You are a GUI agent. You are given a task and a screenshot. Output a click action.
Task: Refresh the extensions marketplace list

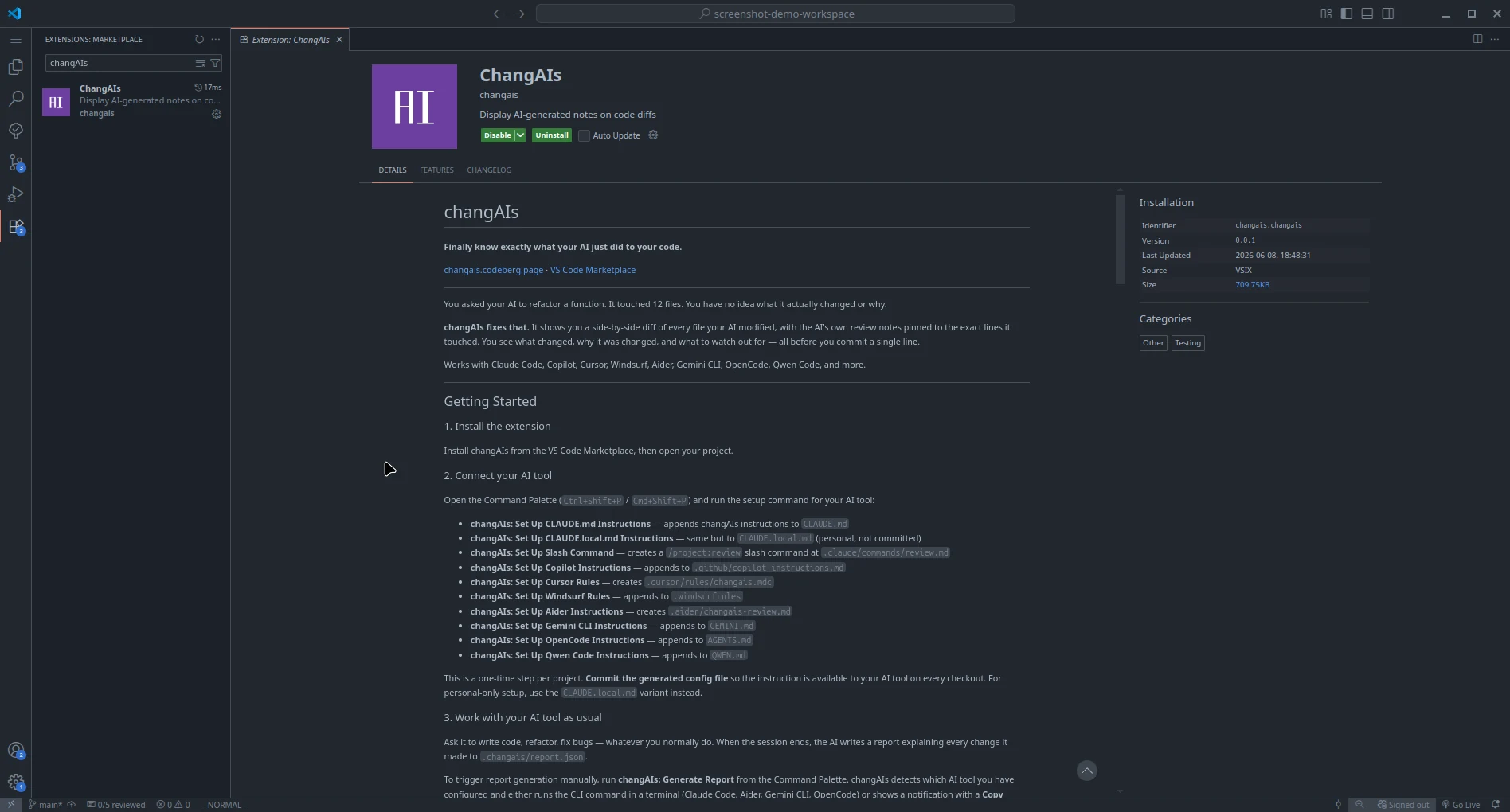tap(199, 39)
